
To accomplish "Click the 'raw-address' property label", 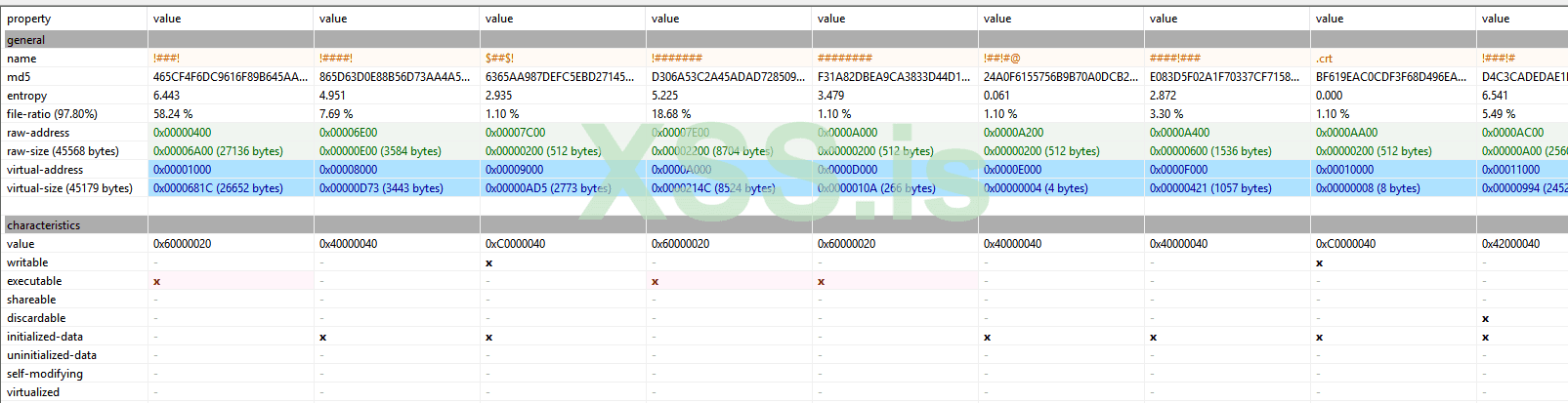I will 38,133.
